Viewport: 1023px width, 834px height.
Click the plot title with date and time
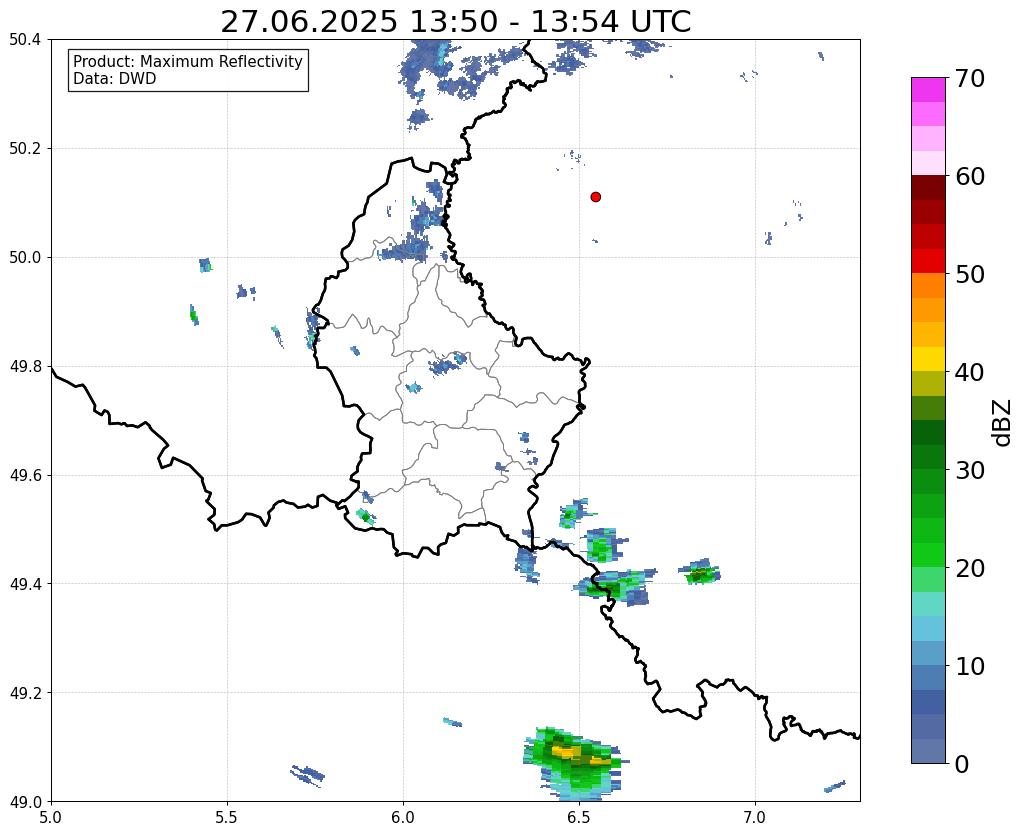[455, 22]
